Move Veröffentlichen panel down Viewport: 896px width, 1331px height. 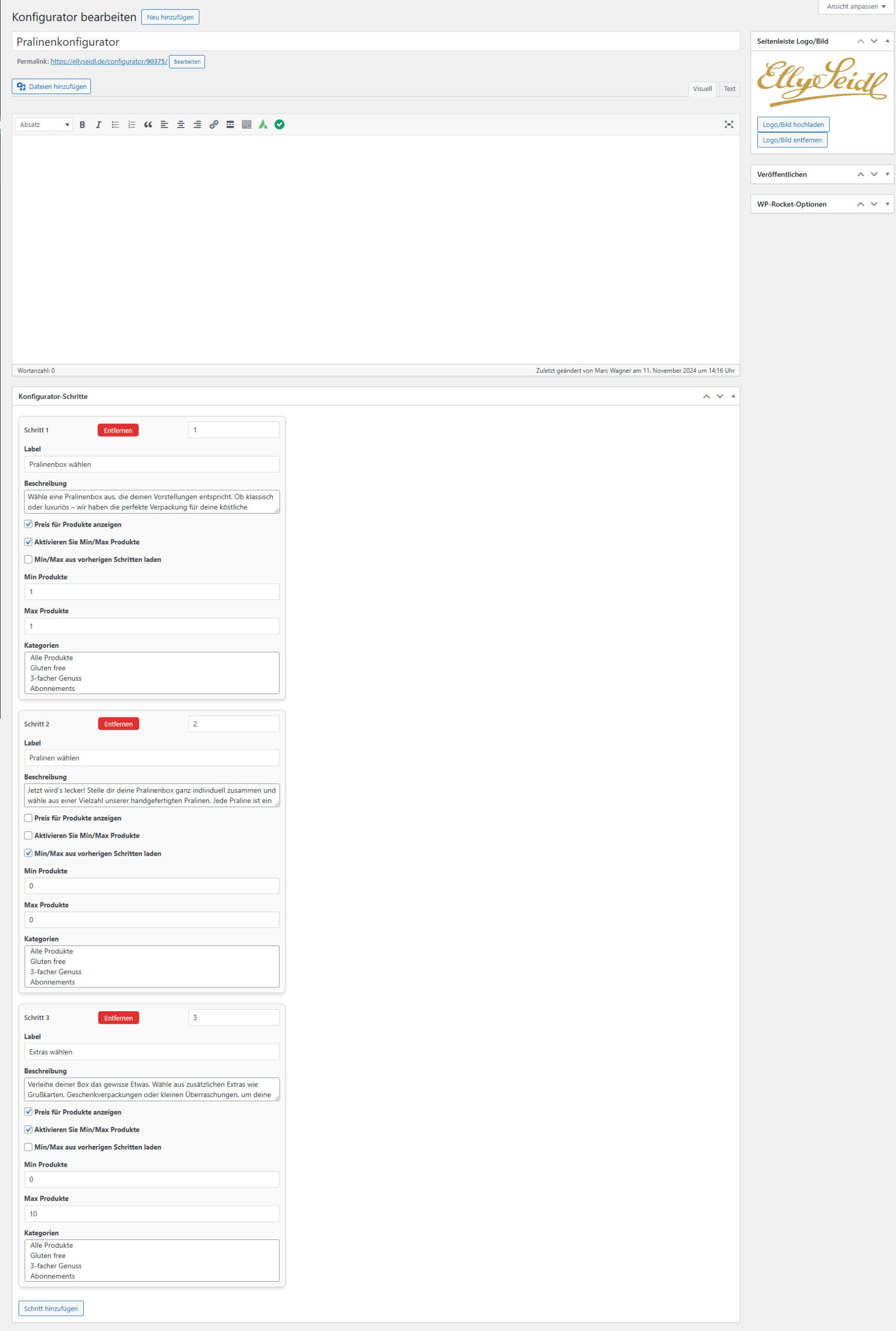pyautogui.click(x=874, y=174)
